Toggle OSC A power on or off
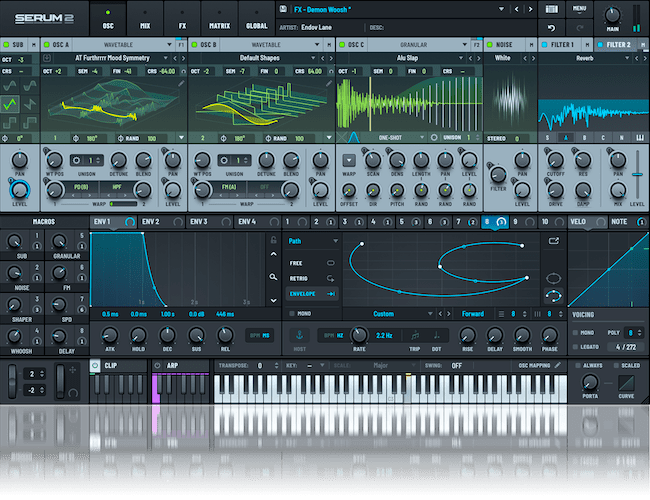The height and width of the screenshot is (500, 650). (47, 44)
